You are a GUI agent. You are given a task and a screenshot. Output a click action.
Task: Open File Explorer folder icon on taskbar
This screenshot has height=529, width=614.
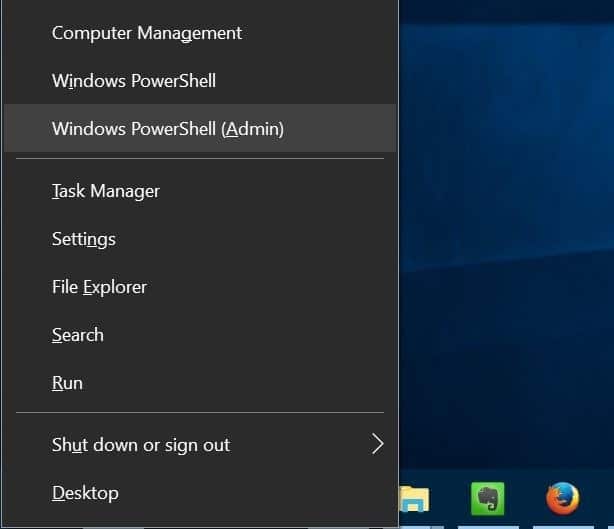tap(415, 499)
